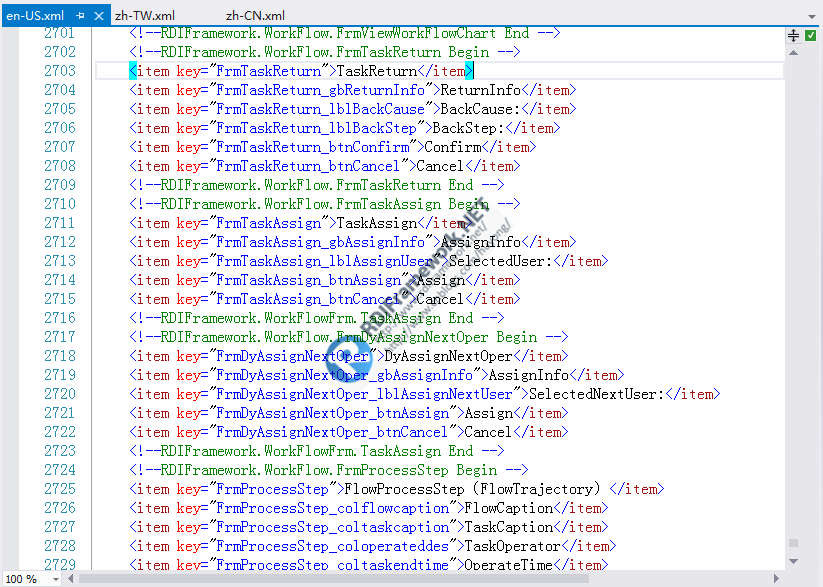
Task: Click line number 2717
Action: (60, 337)
